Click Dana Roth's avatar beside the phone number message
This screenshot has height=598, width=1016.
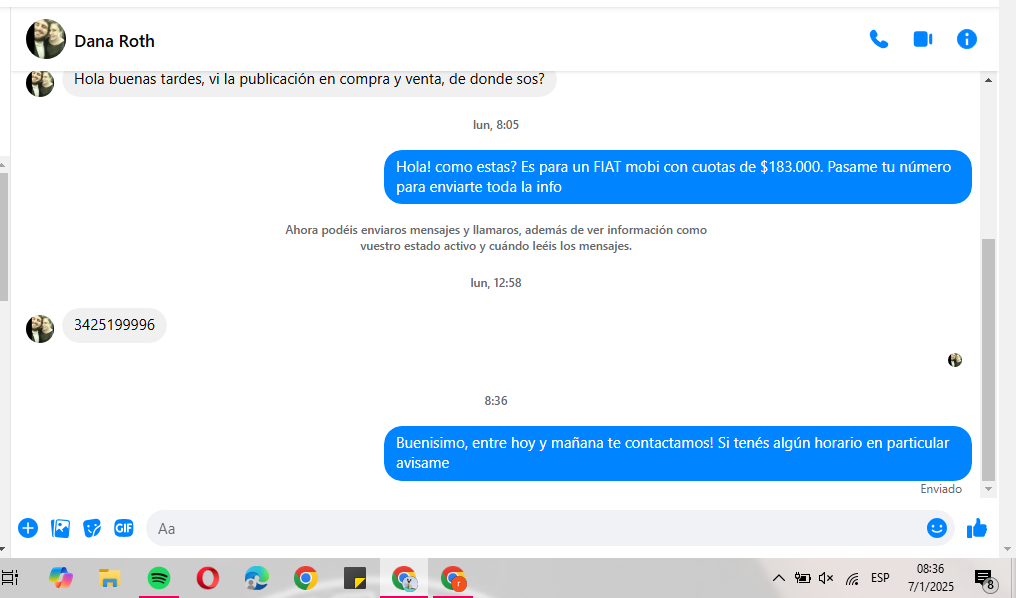point(40,328)
